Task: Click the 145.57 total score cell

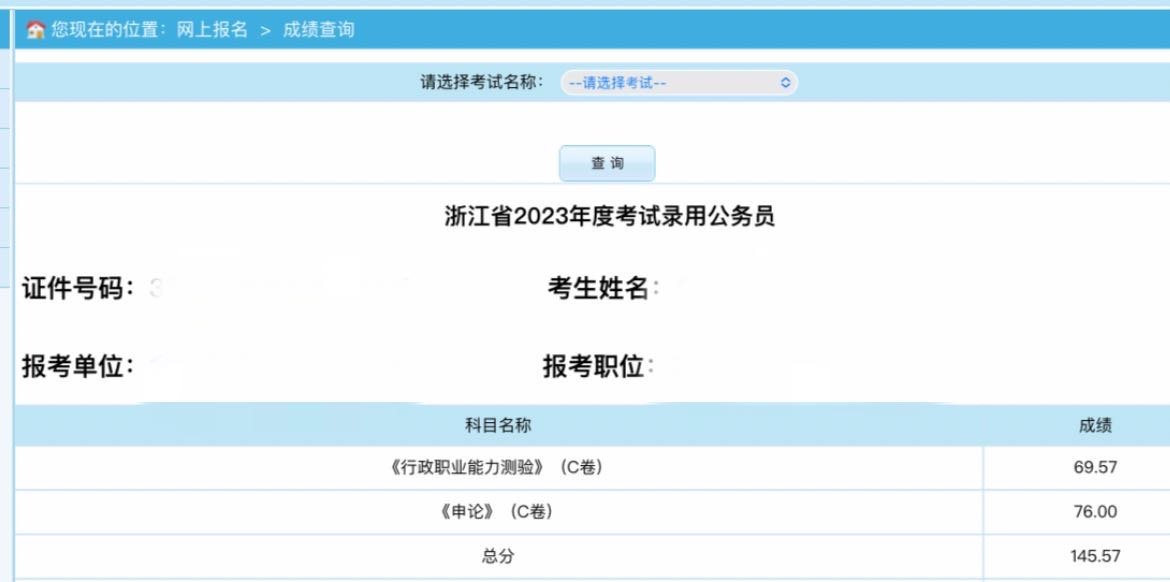Action: tap(1095, 557)
